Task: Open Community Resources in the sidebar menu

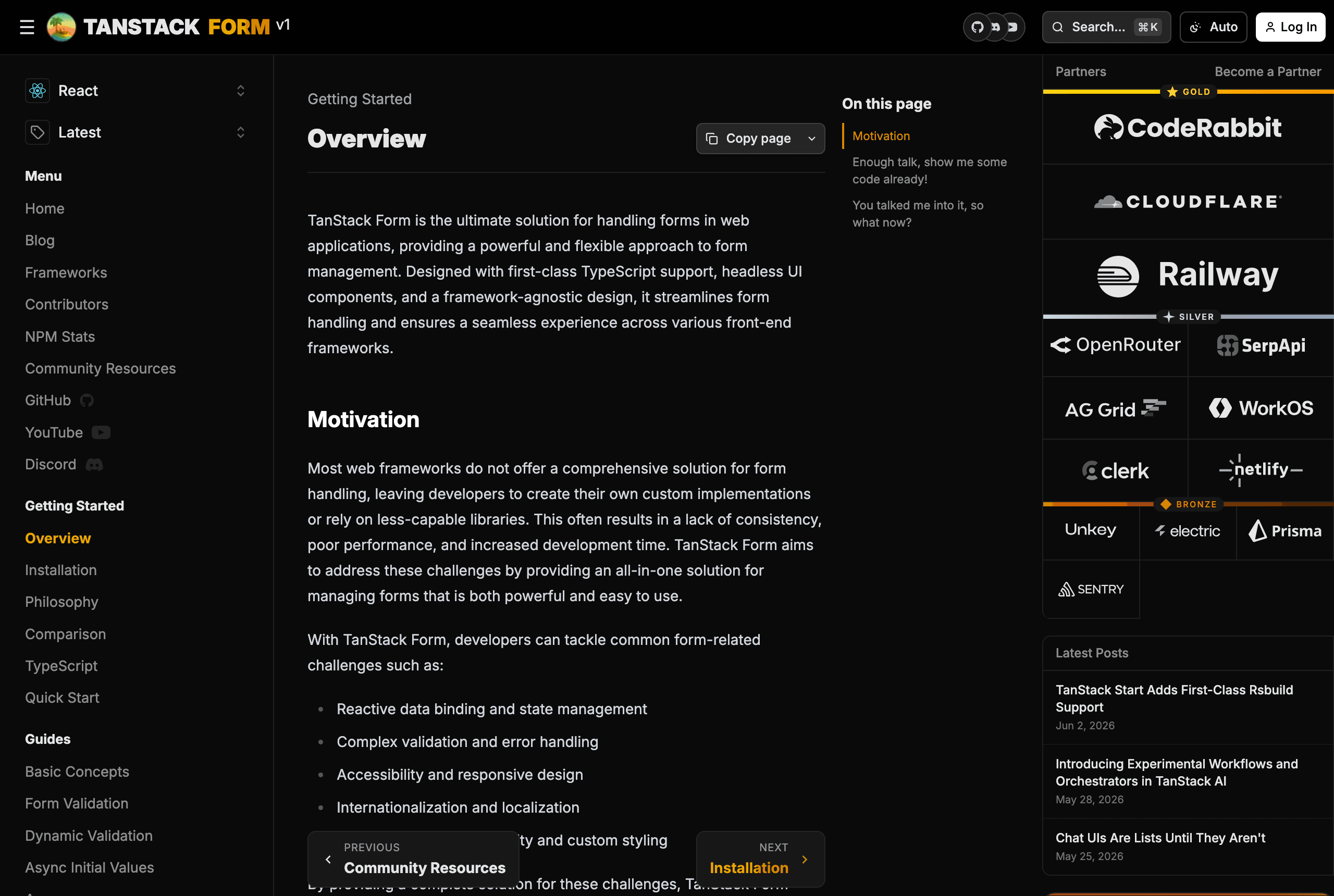Action: 101,369
